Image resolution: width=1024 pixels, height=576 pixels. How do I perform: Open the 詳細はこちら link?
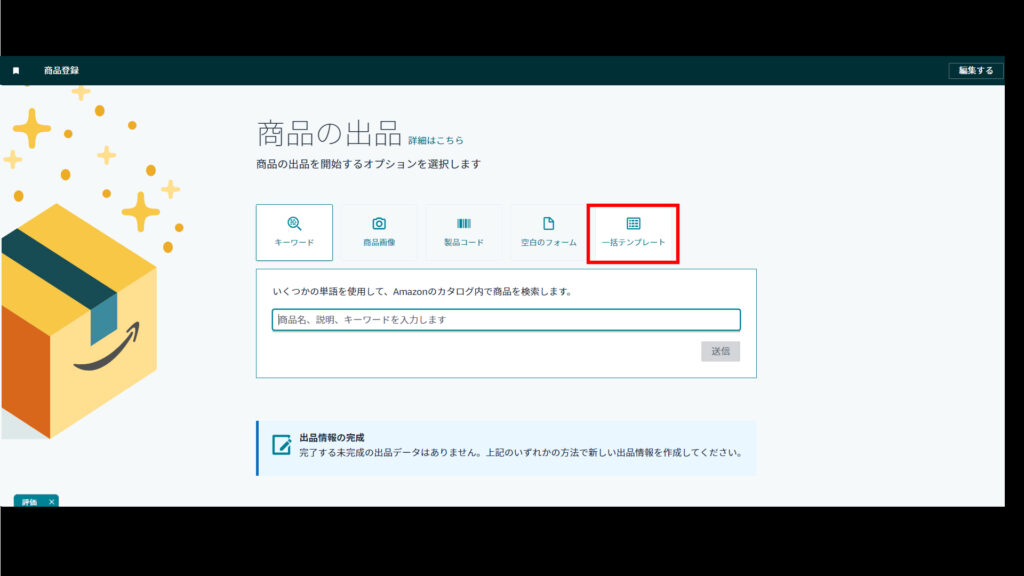point(436,140)
